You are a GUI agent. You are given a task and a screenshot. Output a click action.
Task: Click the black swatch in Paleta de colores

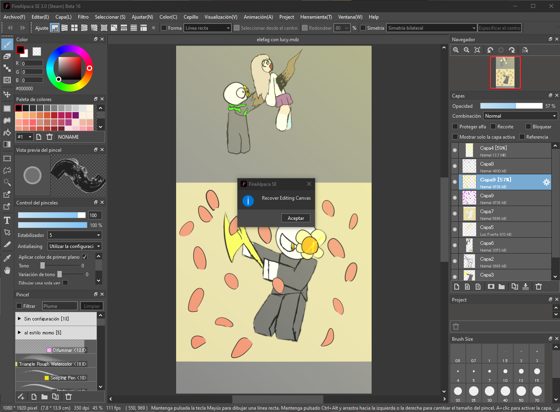18,108
